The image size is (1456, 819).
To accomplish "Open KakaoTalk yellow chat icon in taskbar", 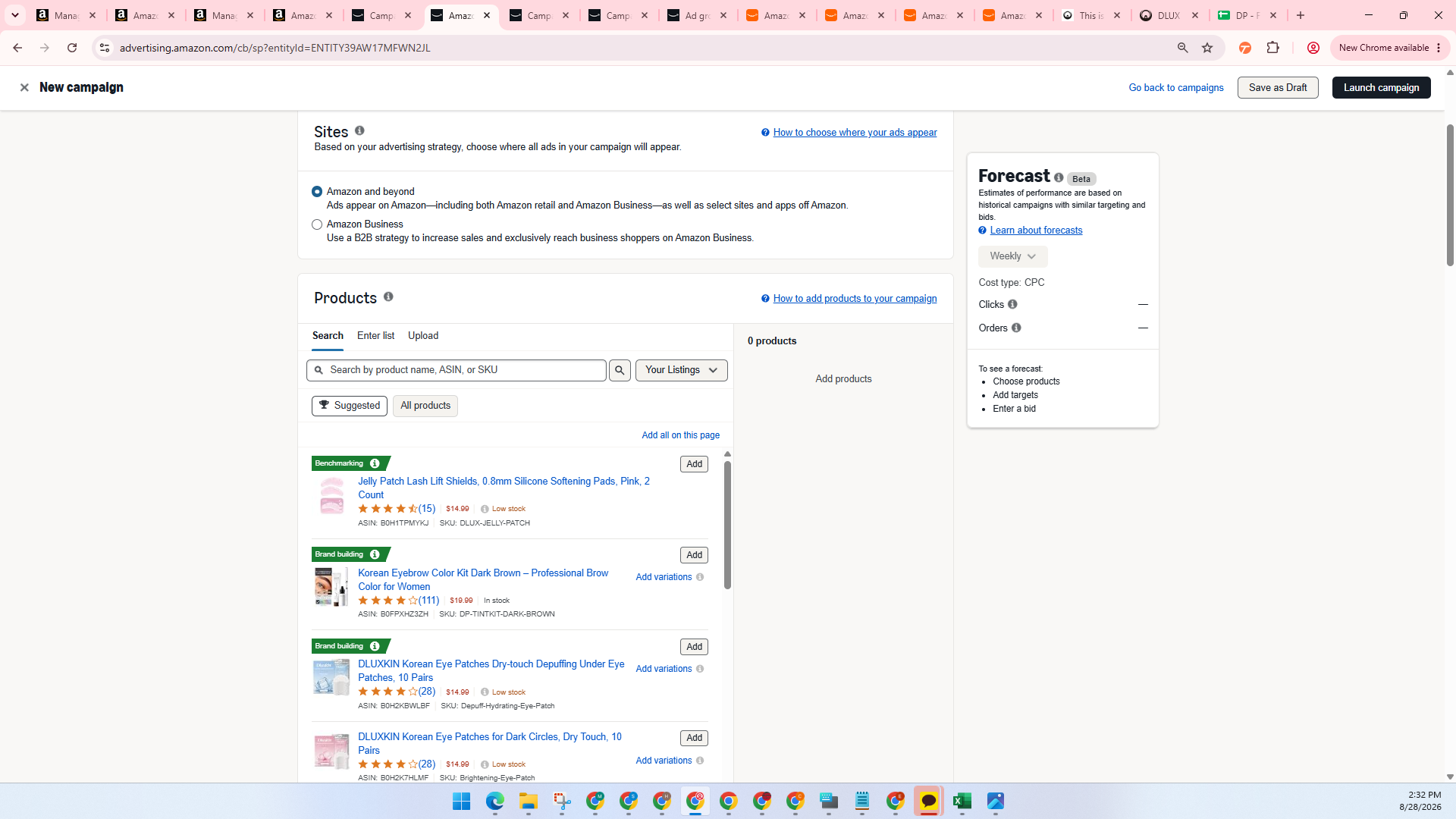I will click(929, 802).
